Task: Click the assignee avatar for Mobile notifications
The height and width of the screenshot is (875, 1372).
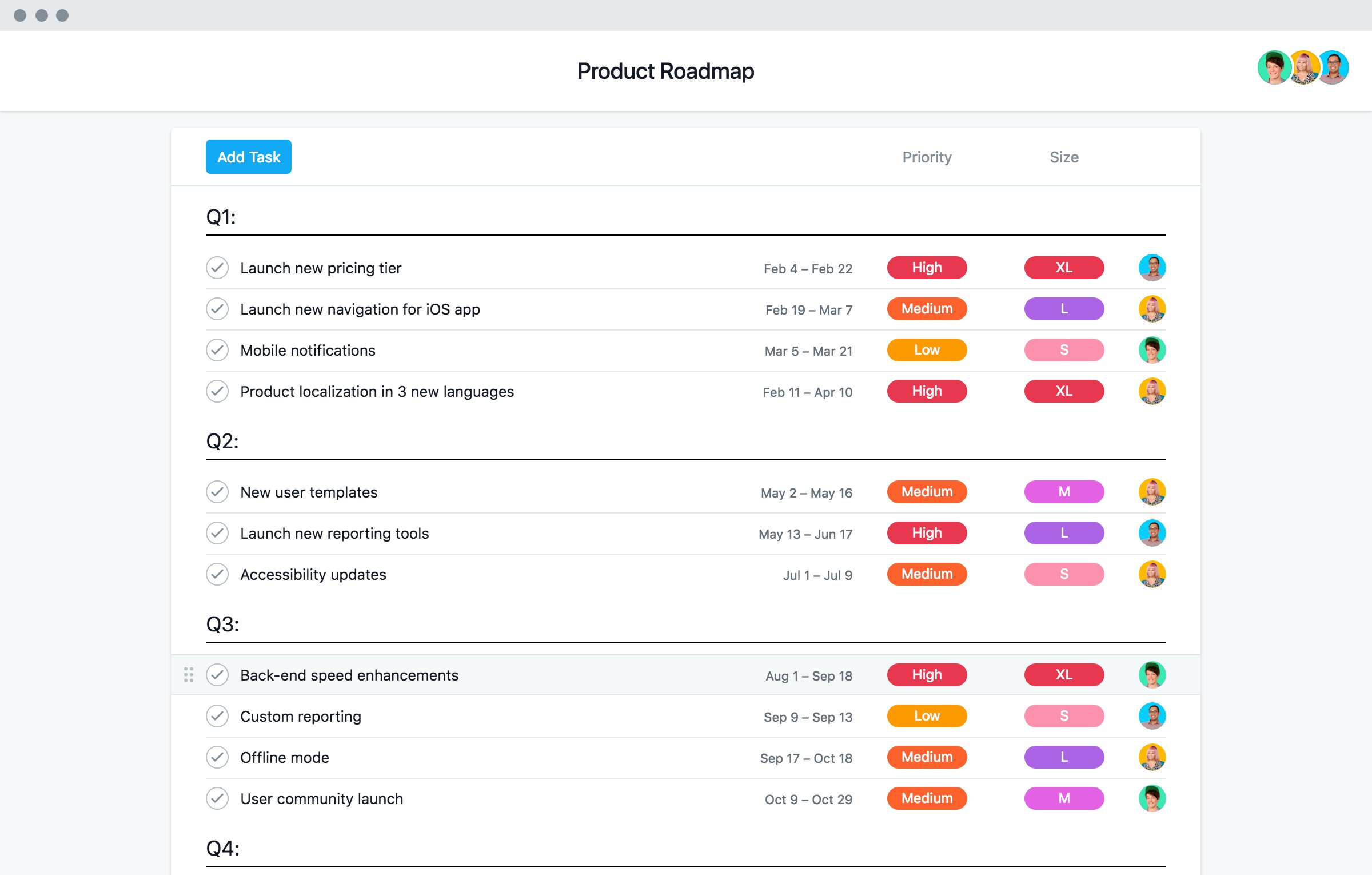Action: 1153,350
